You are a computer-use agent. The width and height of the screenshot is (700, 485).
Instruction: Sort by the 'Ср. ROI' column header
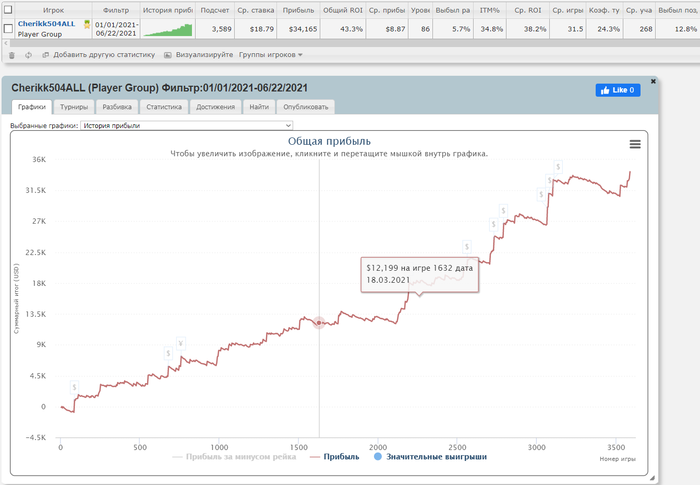(x=528, y=10)
